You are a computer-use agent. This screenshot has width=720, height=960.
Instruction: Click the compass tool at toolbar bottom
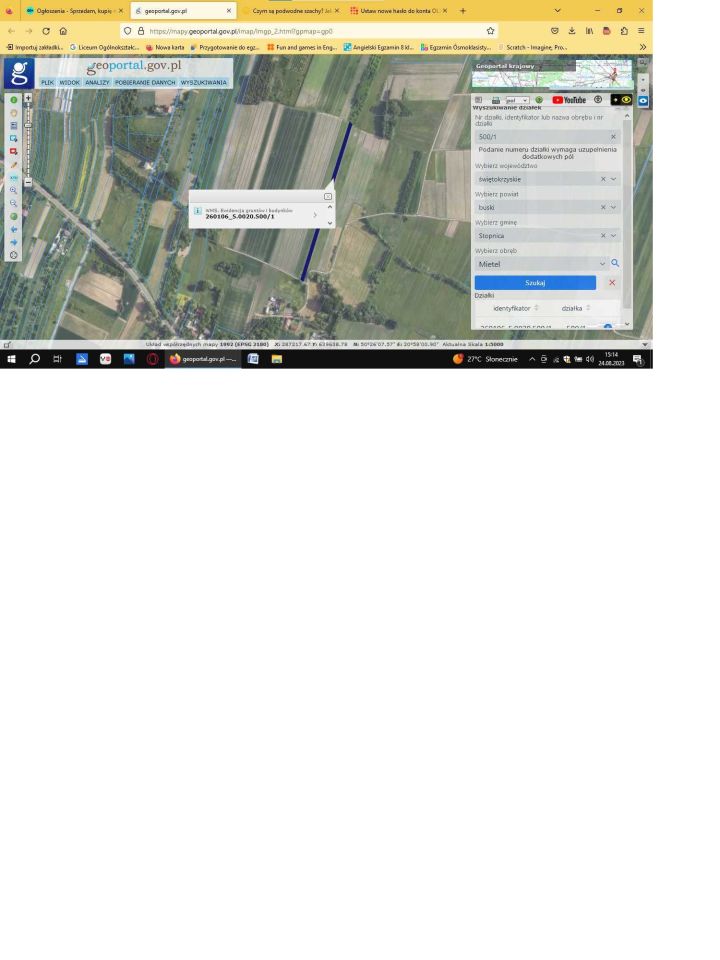point(13,255)
